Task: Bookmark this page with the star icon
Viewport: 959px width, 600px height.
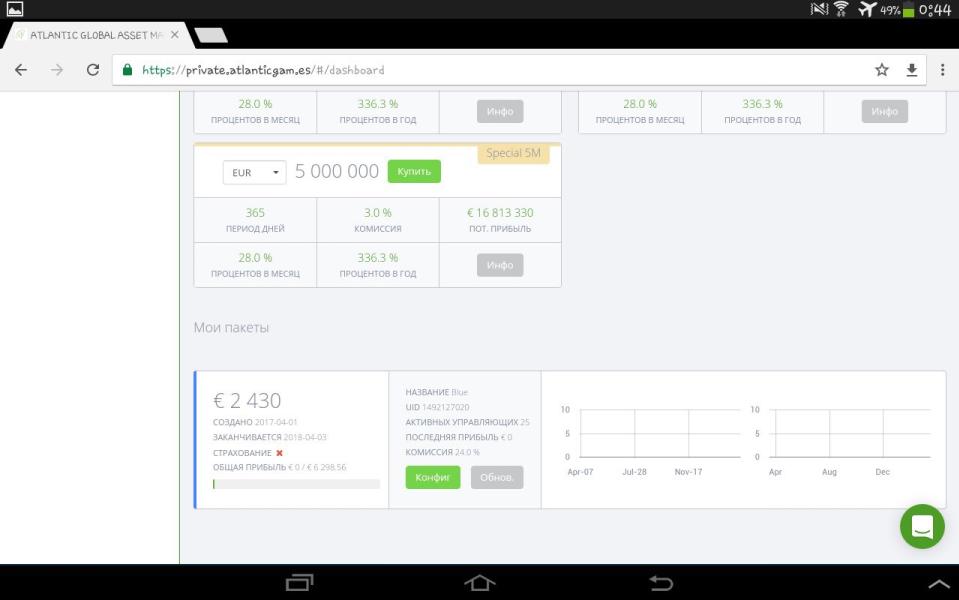Action: 881,70
